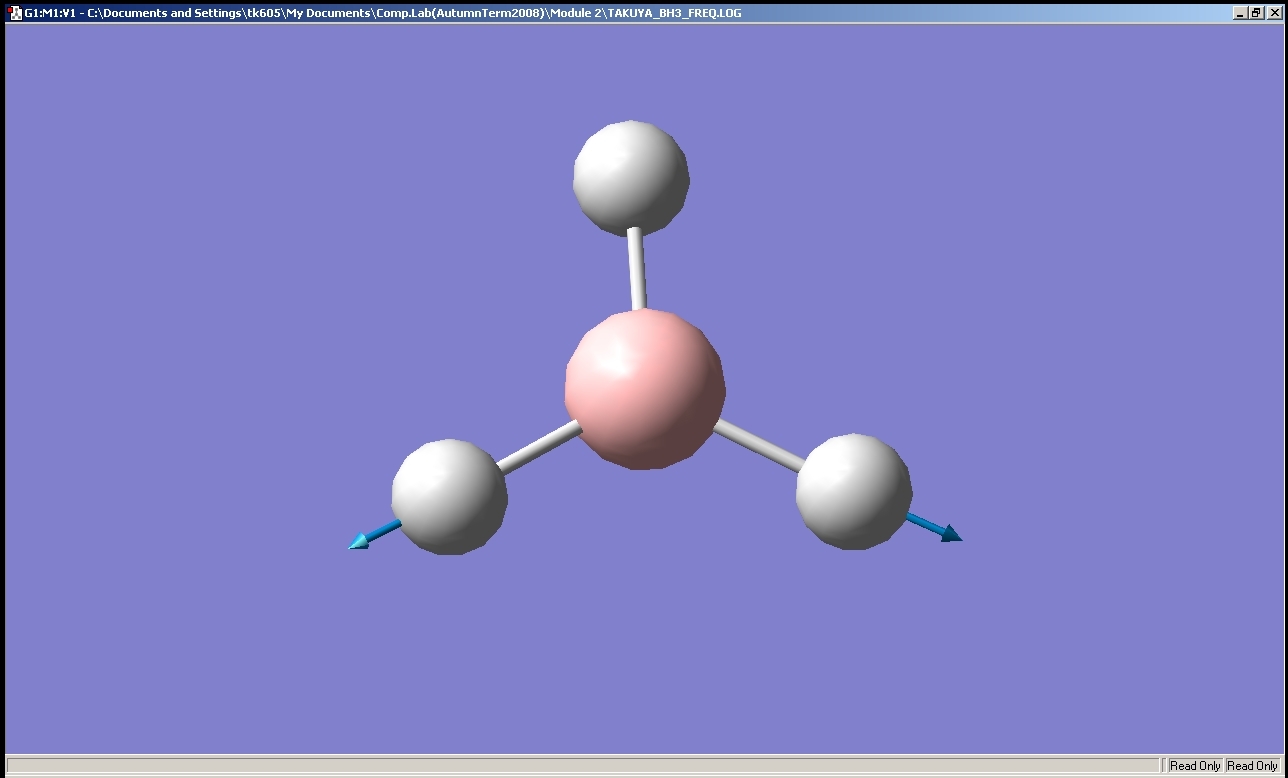Click empty purple background below the molecule
Image resolution: width=1288 pixels, height=778 pixels.
tap(645, 650)
